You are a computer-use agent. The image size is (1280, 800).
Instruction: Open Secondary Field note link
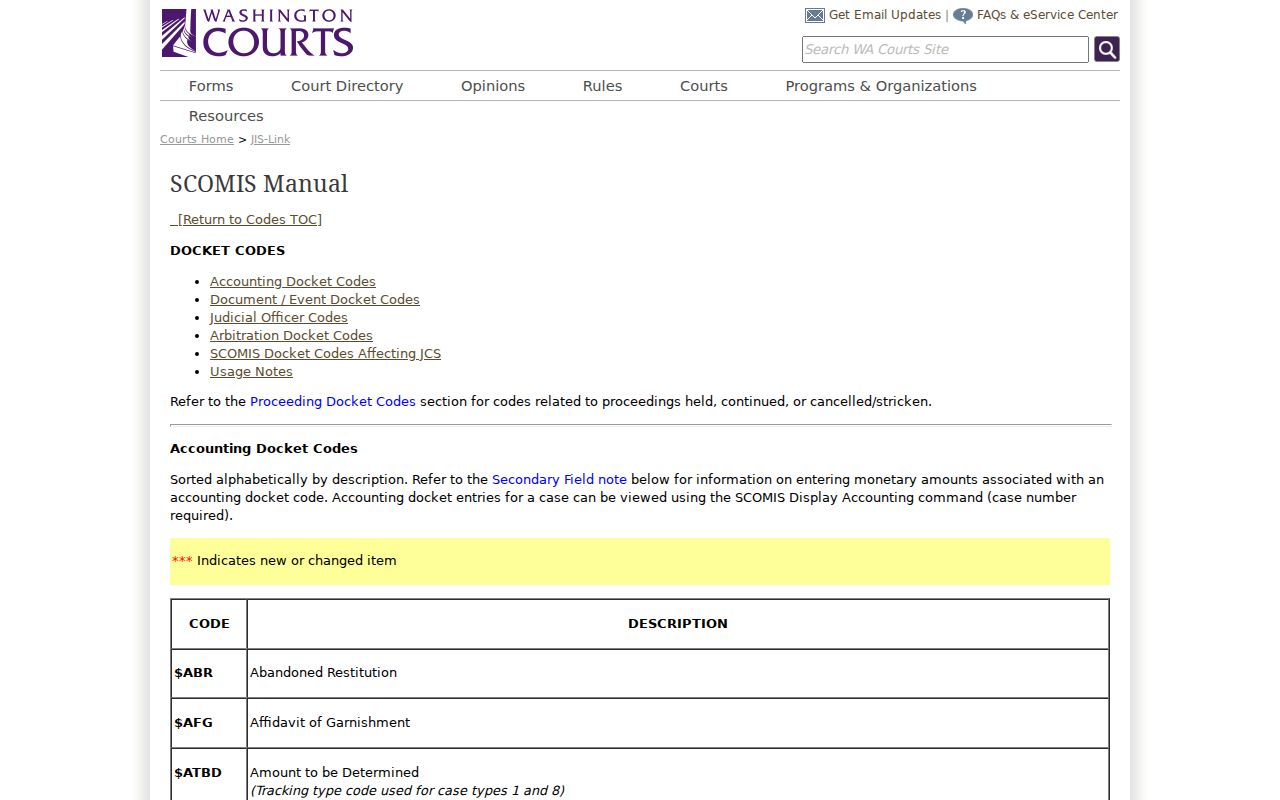coord(559,479)
